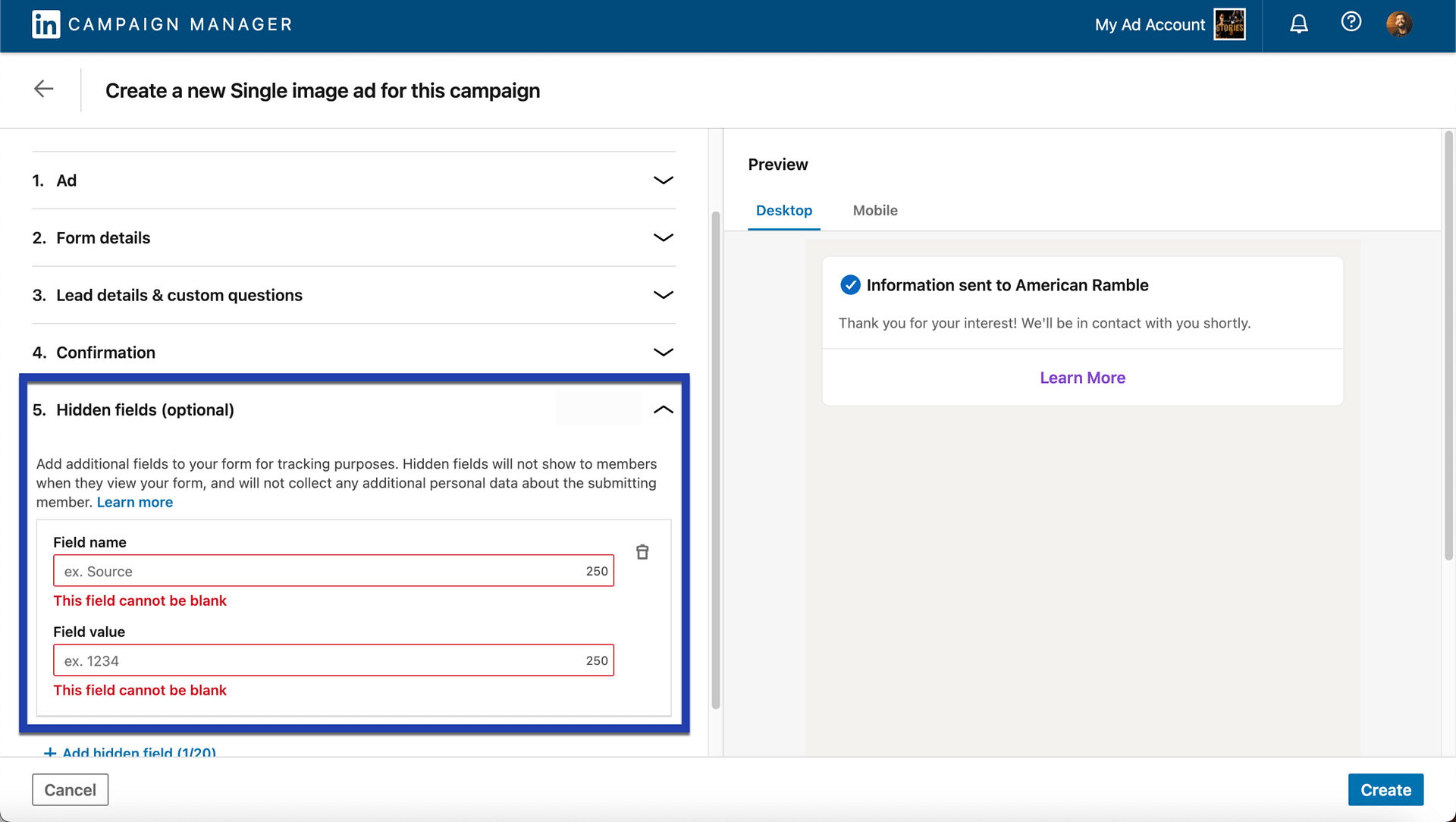1456x822 pixels.
Task: Focus the Field value input
Action: [334, 660]
